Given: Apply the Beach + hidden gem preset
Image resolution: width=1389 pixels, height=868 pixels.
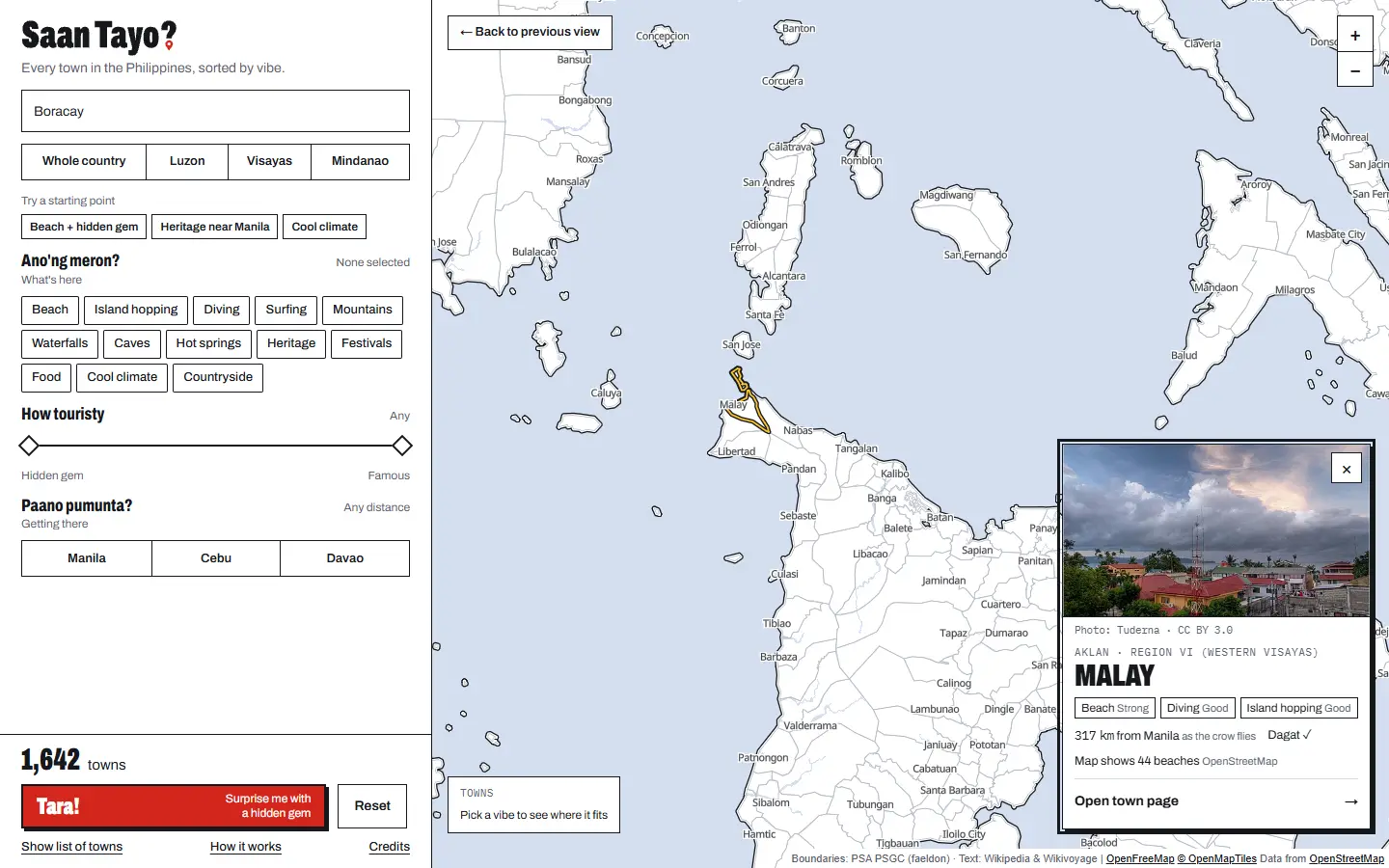Looking at the screenshot, I should pyautogui.click(x=84, y=227).
